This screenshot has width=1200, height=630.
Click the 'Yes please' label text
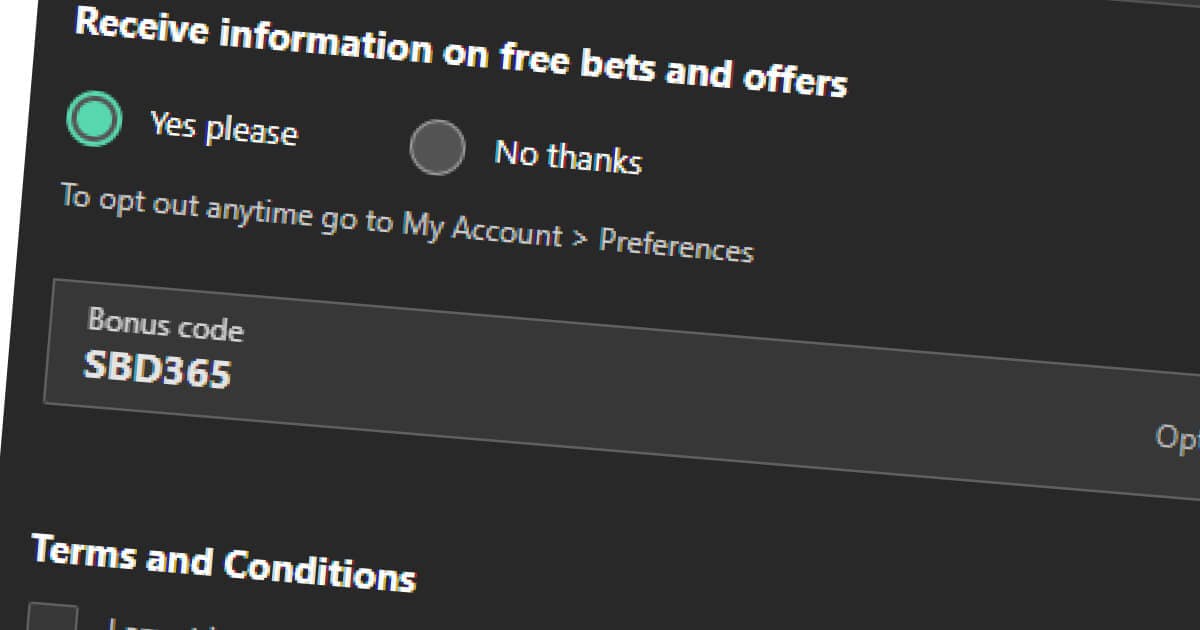tap(224, 131)
